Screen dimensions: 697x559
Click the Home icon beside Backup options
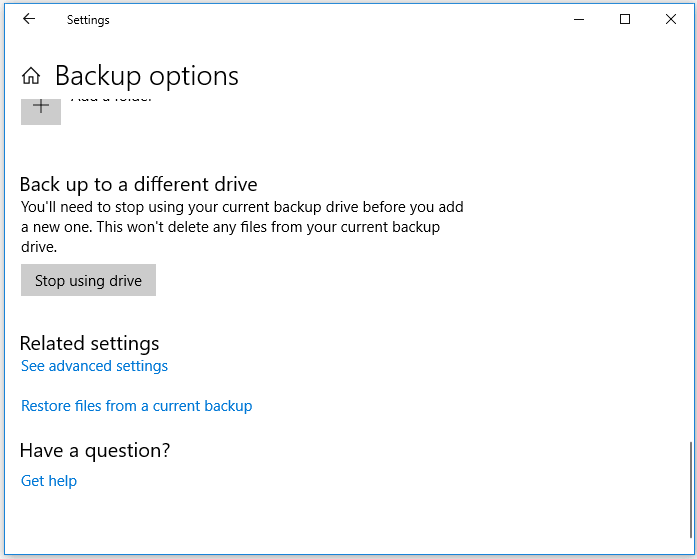pos(31,76)
